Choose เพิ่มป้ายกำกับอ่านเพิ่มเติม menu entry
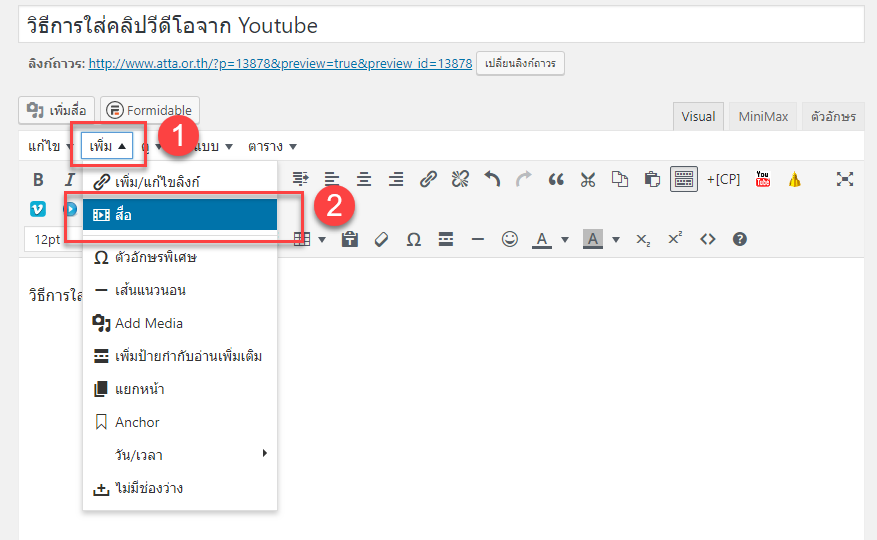 coord(180,356)
